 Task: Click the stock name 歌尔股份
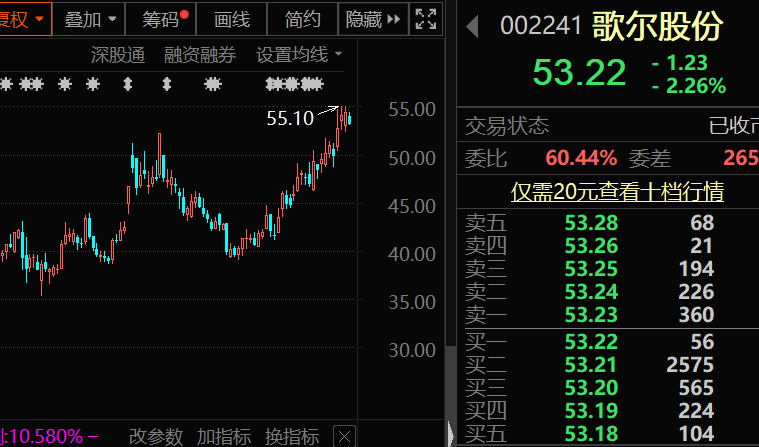(x=658, y=26)
